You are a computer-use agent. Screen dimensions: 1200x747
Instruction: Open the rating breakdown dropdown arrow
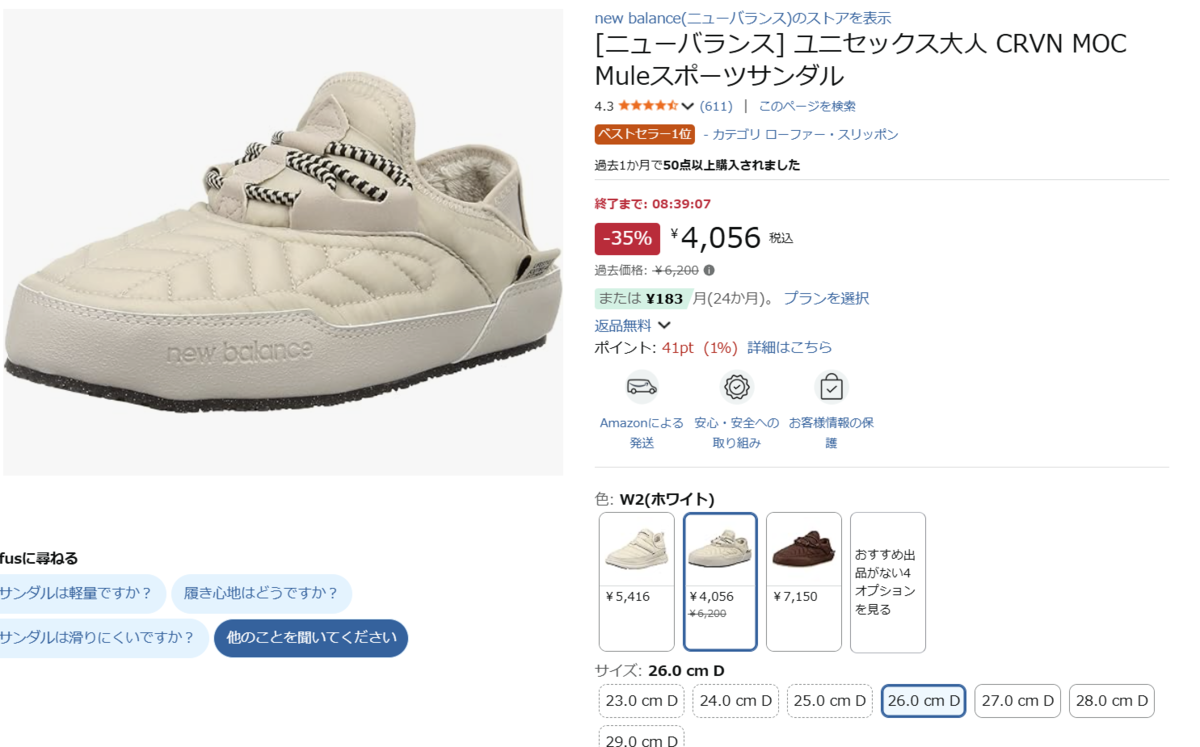click(688, 106)
